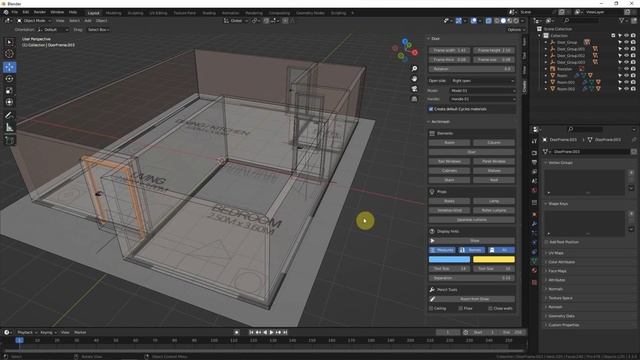Jump to the timeline start frame
The height and width of the screenshot is (360, 640).
(x=251, y=332)
